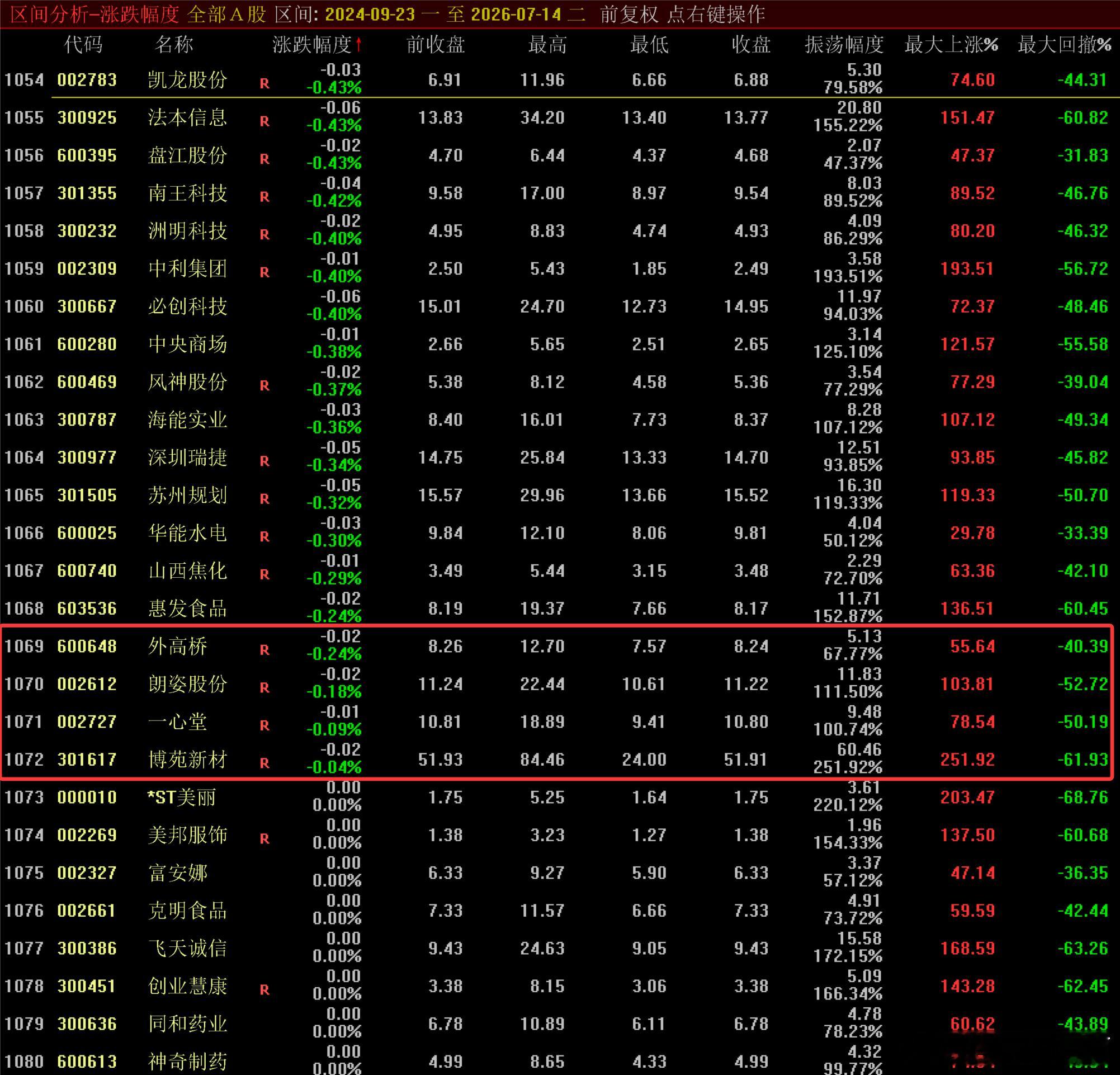
Task: Click the red R marker for 博苑新材
Action: pos(264,763)
